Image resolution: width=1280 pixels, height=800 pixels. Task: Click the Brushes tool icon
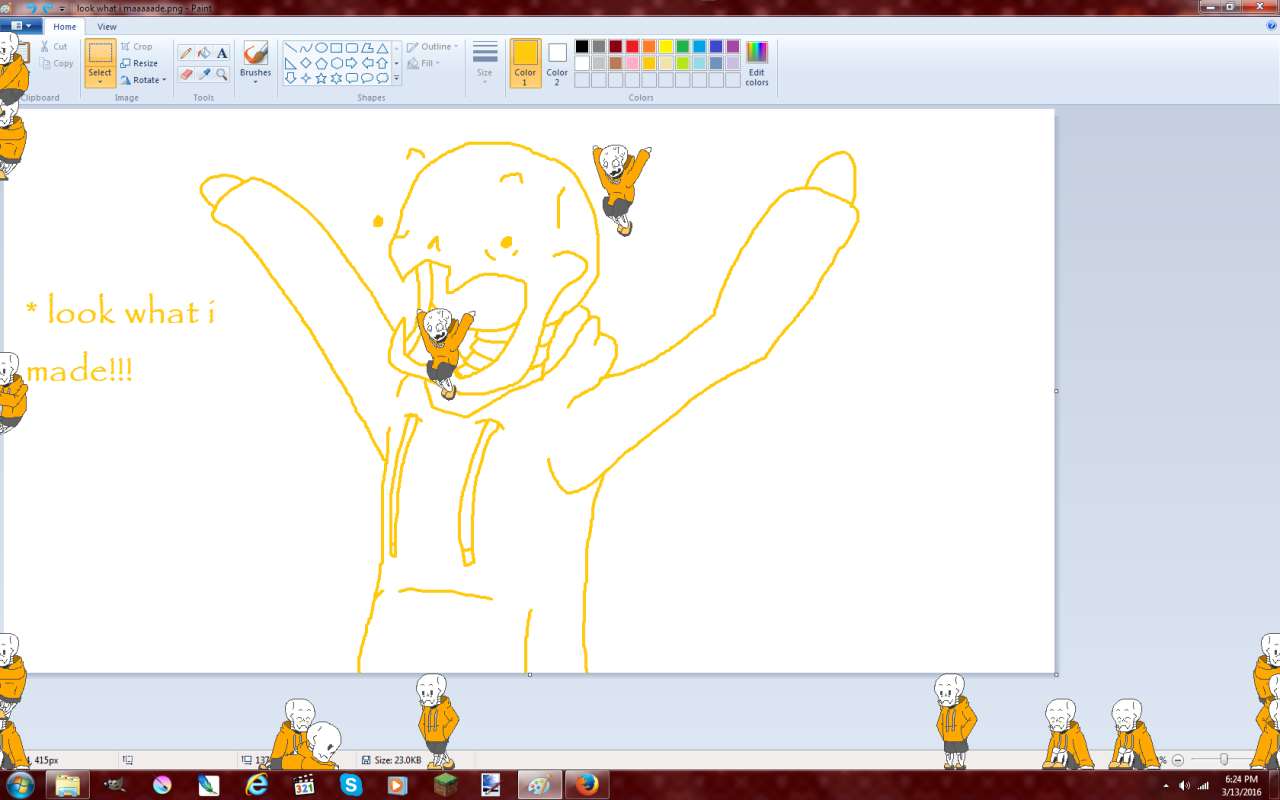(x=255, y=52)
